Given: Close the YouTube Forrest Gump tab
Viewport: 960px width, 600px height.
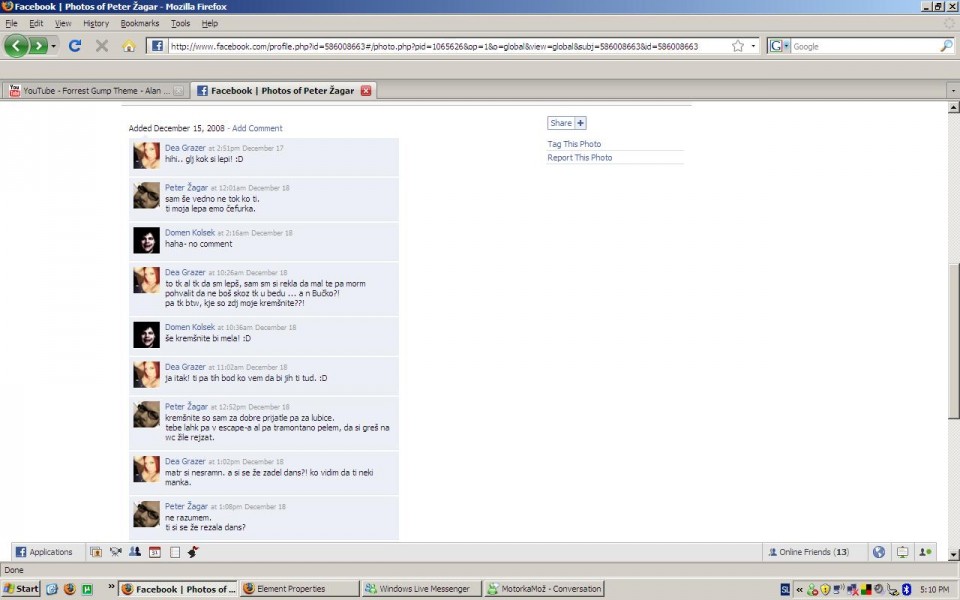Looking at the screenshot, I should (x=178, y=91).
